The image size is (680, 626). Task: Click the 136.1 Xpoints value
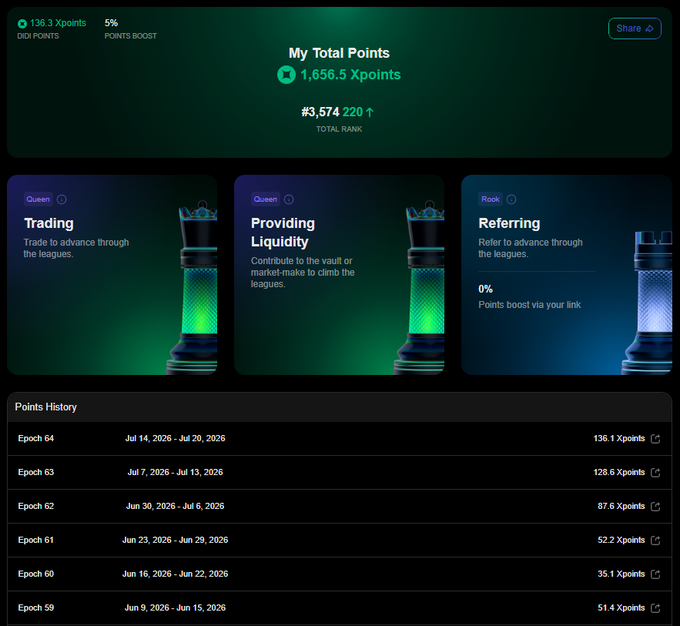coord(619,438)
